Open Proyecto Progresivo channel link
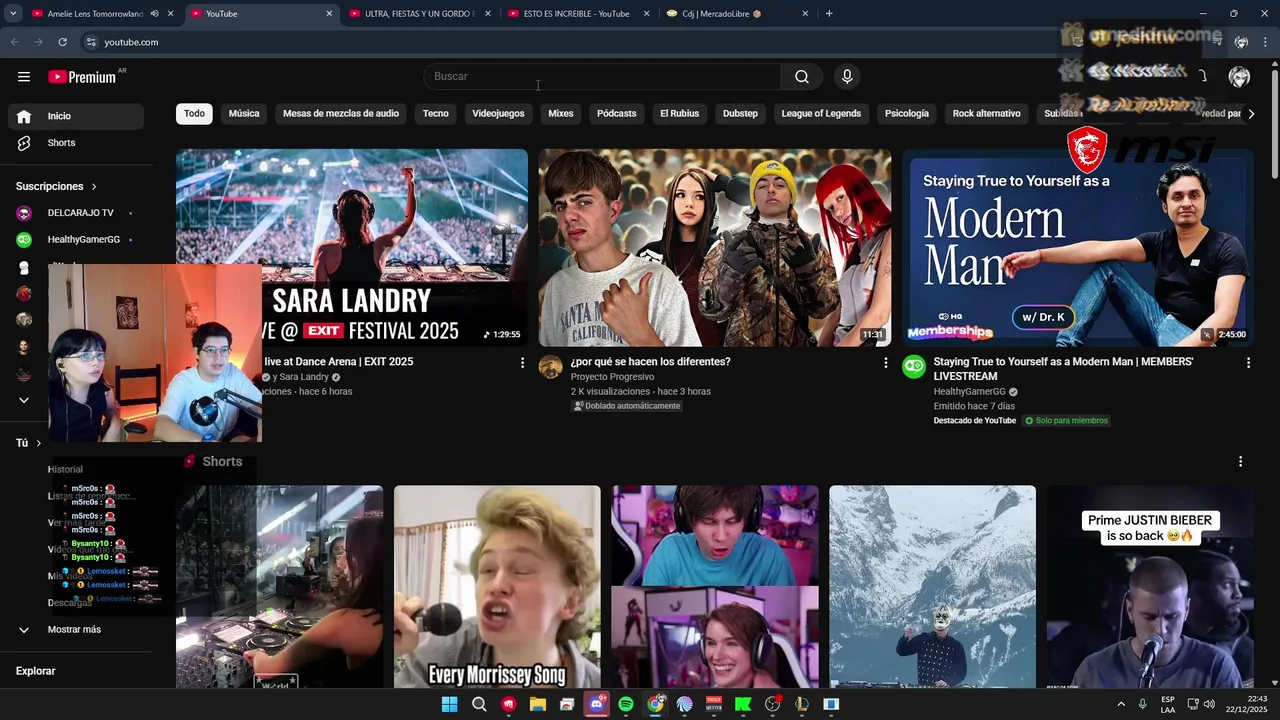 [x=612, y=377]
